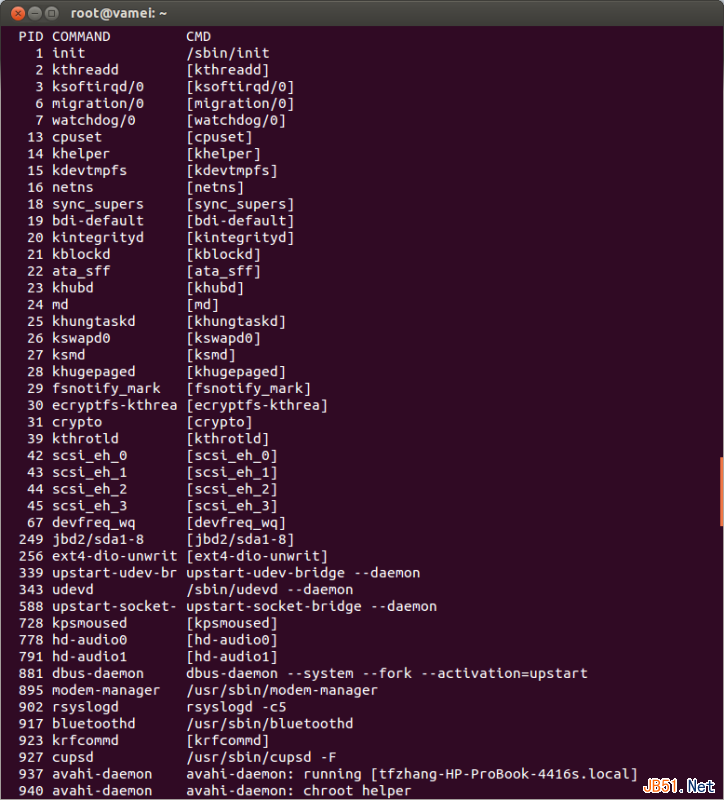Click the COMMAND column header
The image size is (724, 800).
(81, 36)
